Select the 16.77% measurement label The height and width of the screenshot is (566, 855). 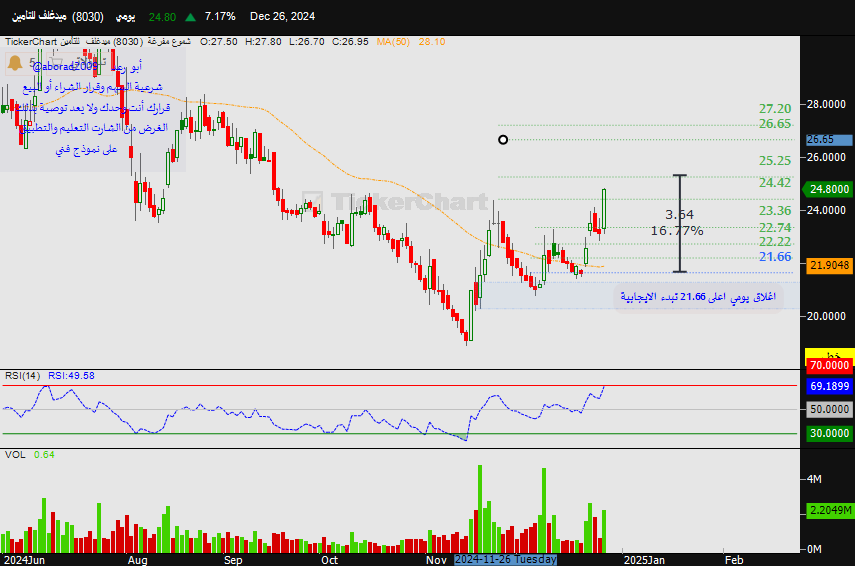(x=677, y=231)
